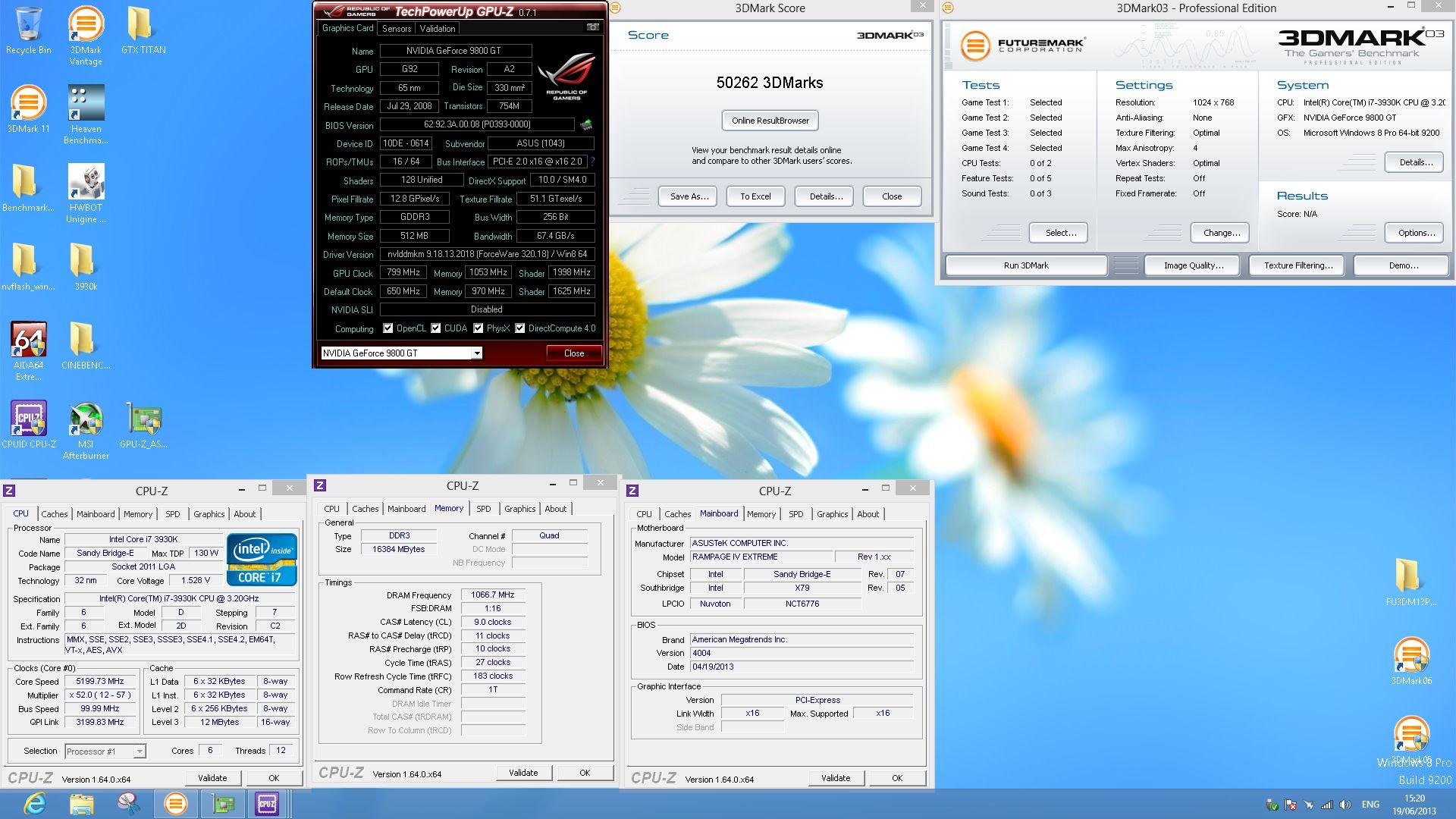The width and height of the screenshot is (1456, 819).
Task: Click the Core Speed value field
Action: (99, 682)
